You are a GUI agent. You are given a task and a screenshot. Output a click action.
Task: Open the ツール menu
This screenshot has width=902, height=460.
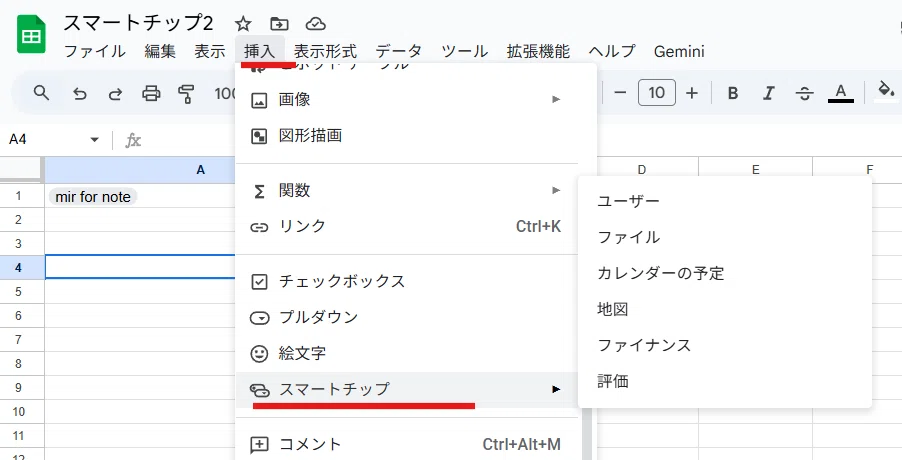click(x=464, y=51)
